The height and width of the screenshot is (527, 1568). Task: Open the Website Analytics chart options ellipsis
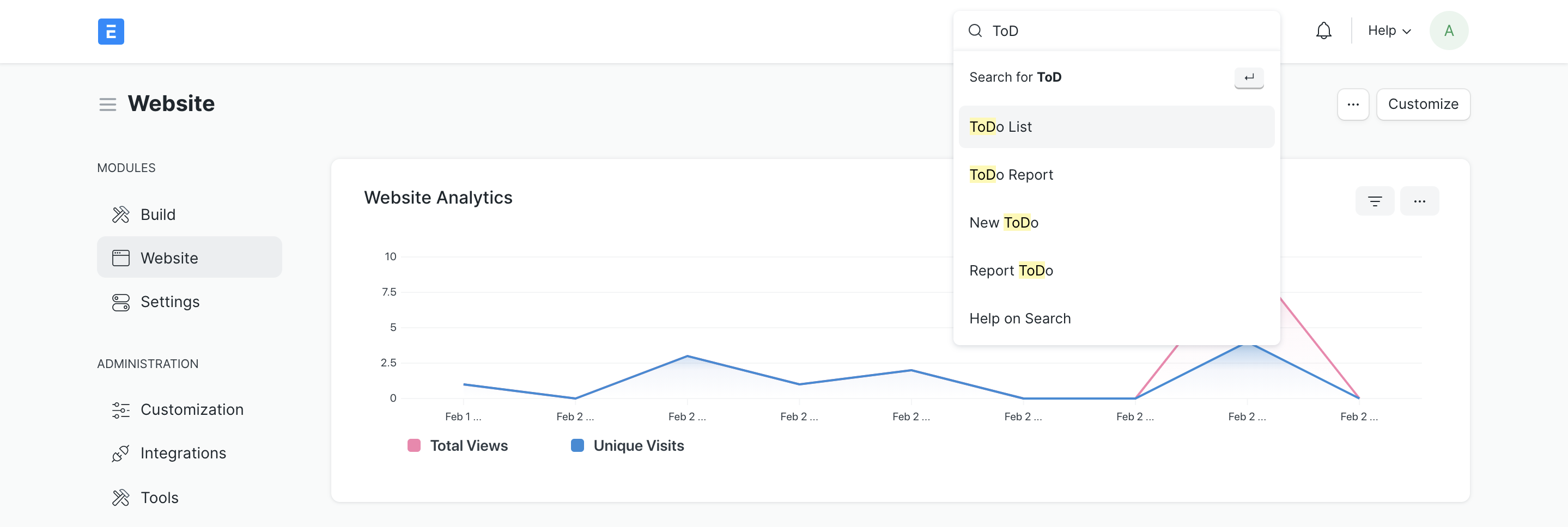pyautogui.click(x=1419, y=201)
